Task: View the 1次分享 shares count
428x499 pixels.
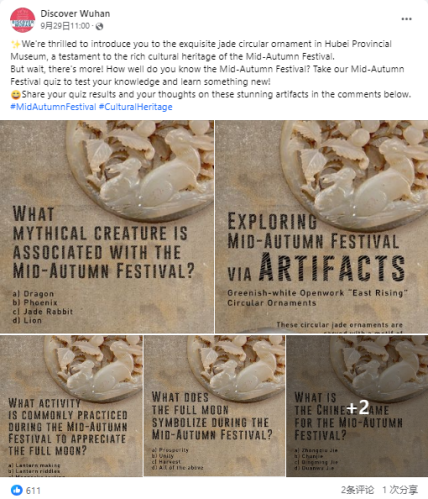Action: coord(400,490)
